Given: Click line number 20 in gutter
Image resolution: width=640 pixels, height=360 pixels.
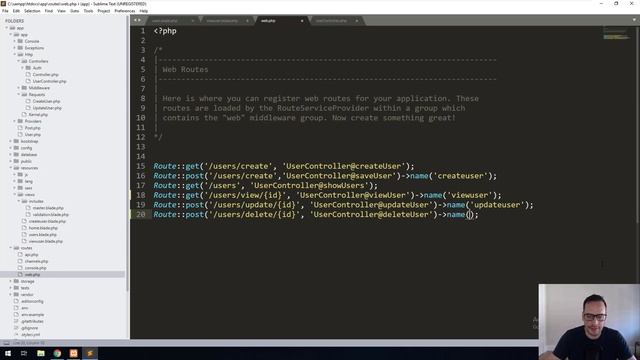Looking at the screenshot, I should coord(140,214).
